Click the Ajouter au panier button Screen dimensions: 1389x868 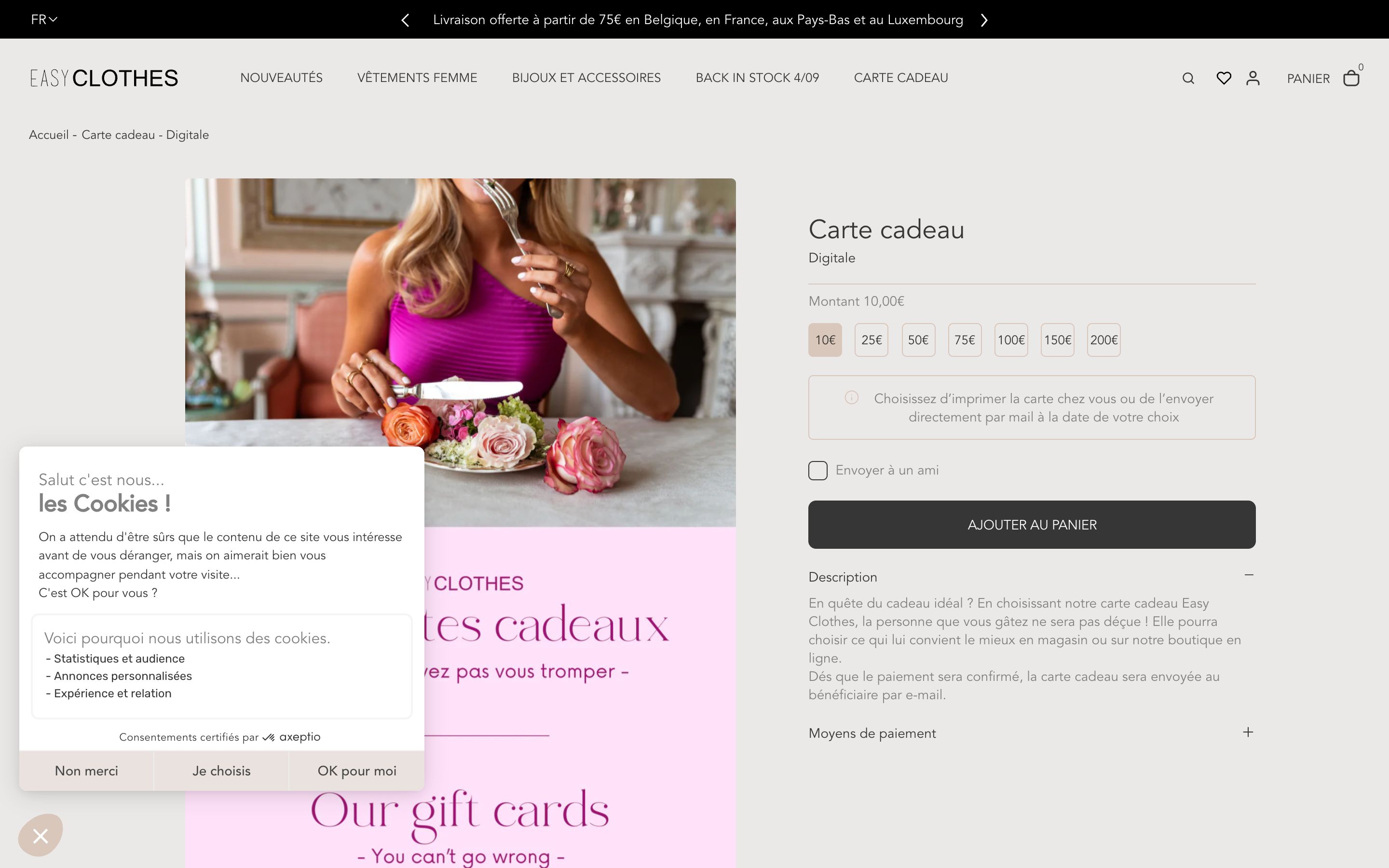click(1032, 525)
